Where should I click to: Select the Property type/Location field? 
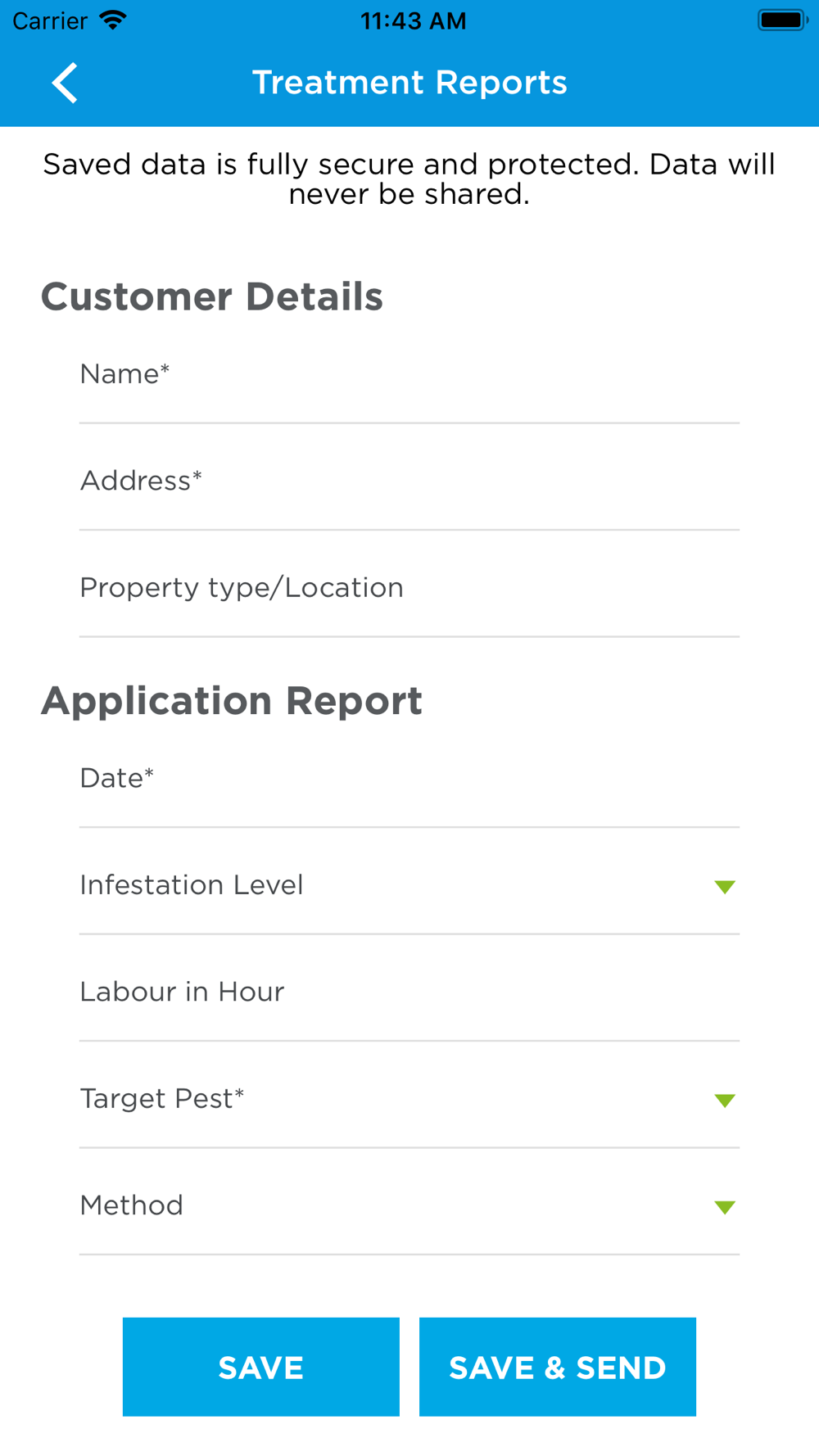(409, 588)
